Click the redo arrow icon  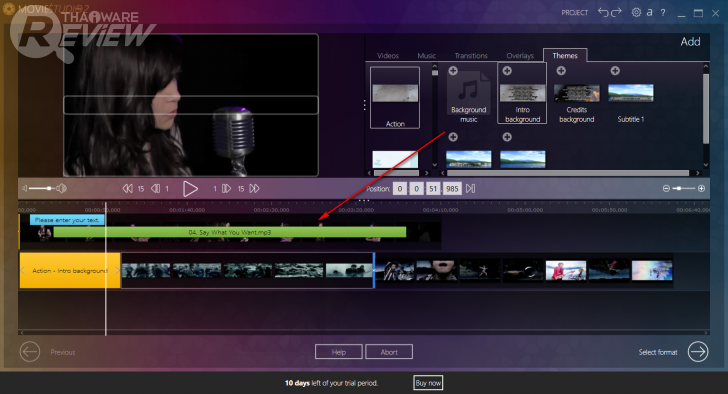616,13
